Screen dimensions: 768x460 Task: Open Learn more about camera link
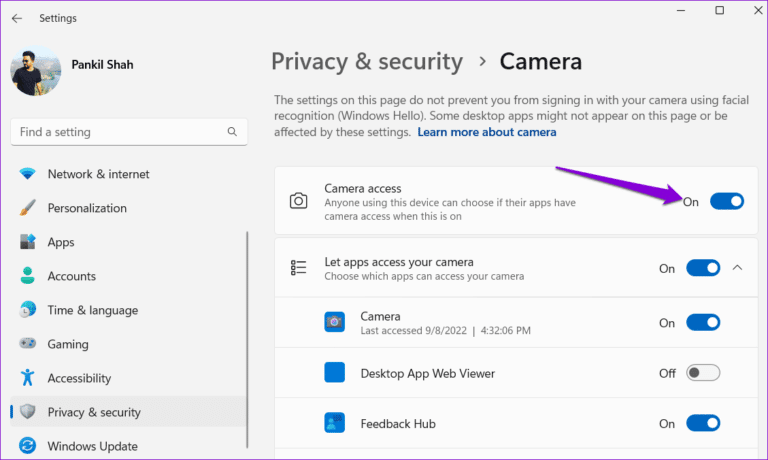pyautogui.click(x=487, y=132)
